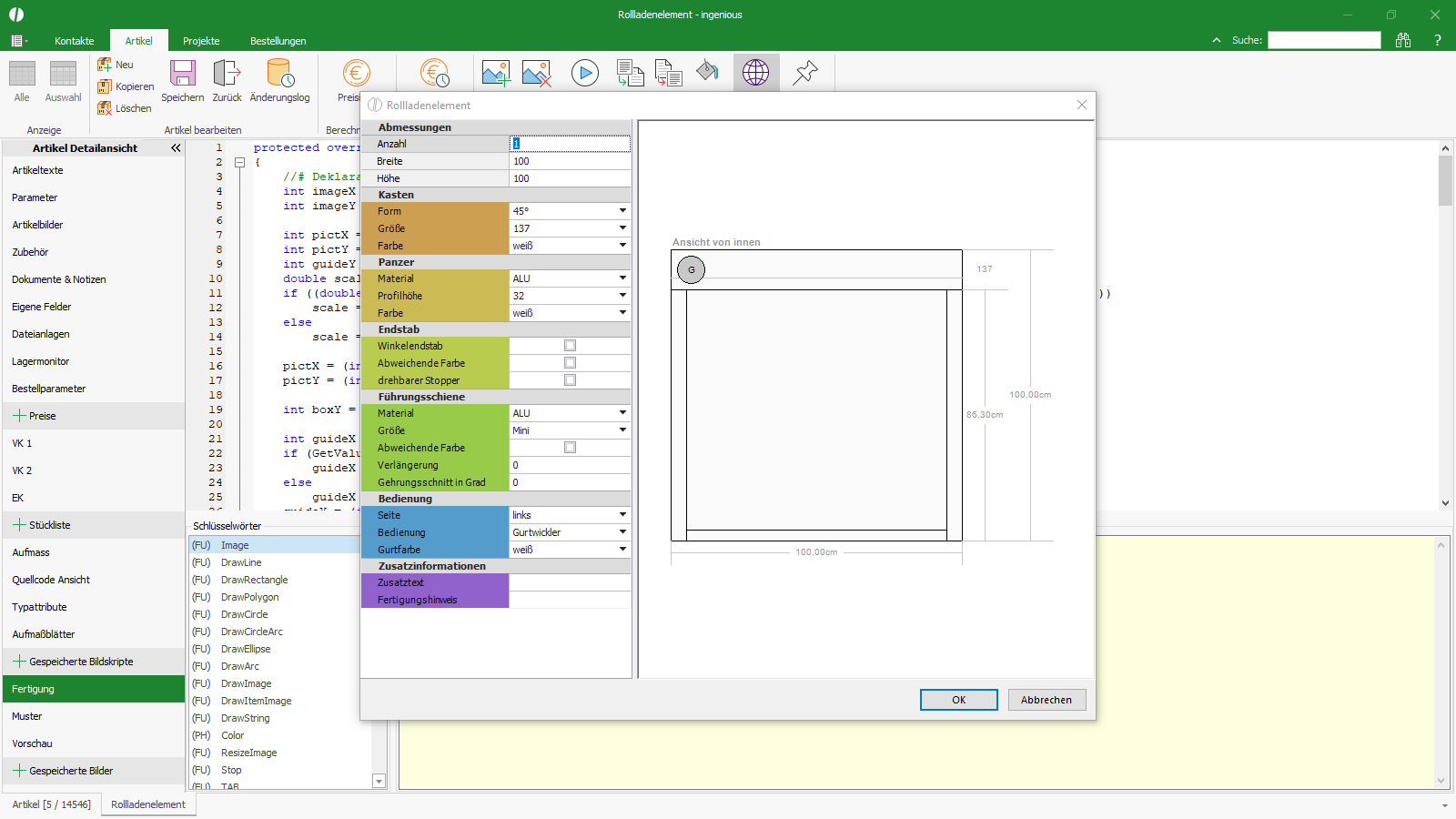Click the Speichern save icon

pos(182,74)
